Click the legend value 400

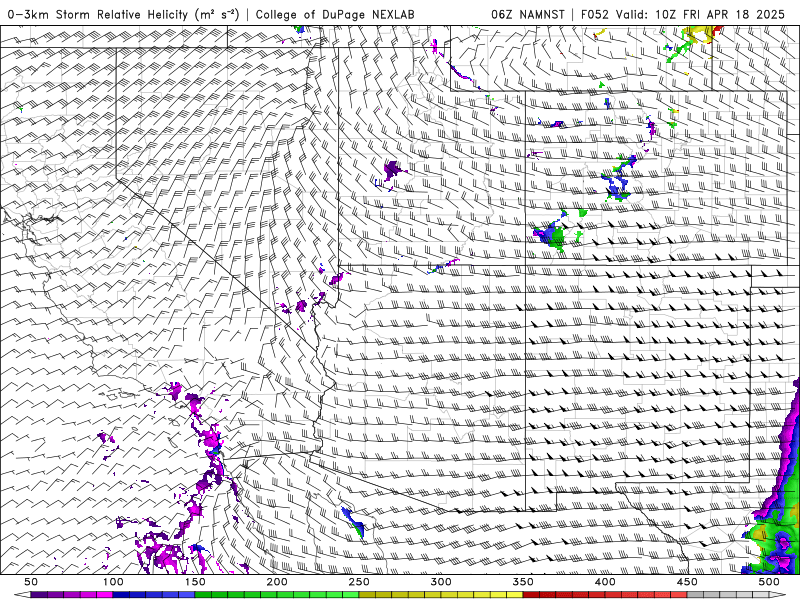pos(605,582)
